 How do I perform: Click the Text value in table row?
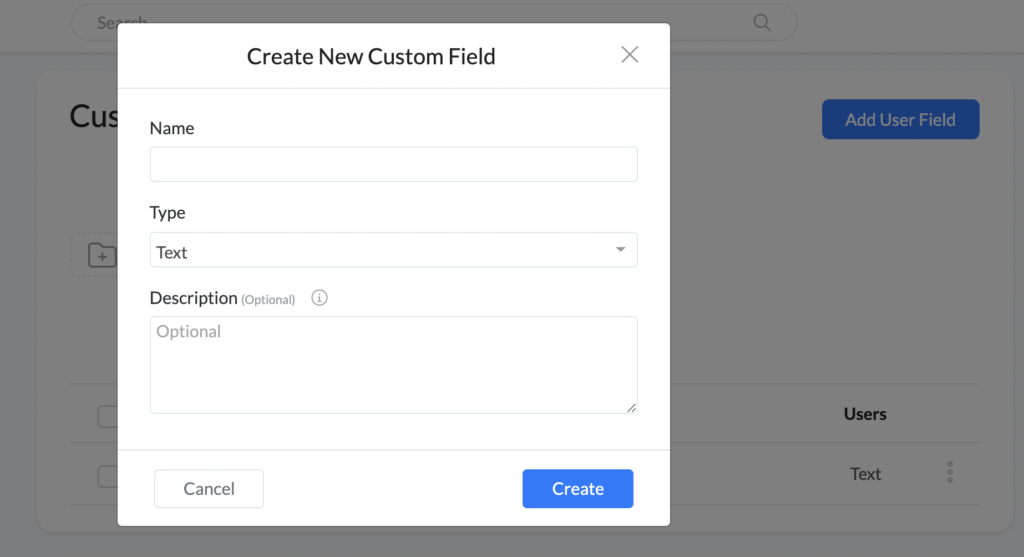click(x=865, y=474)
